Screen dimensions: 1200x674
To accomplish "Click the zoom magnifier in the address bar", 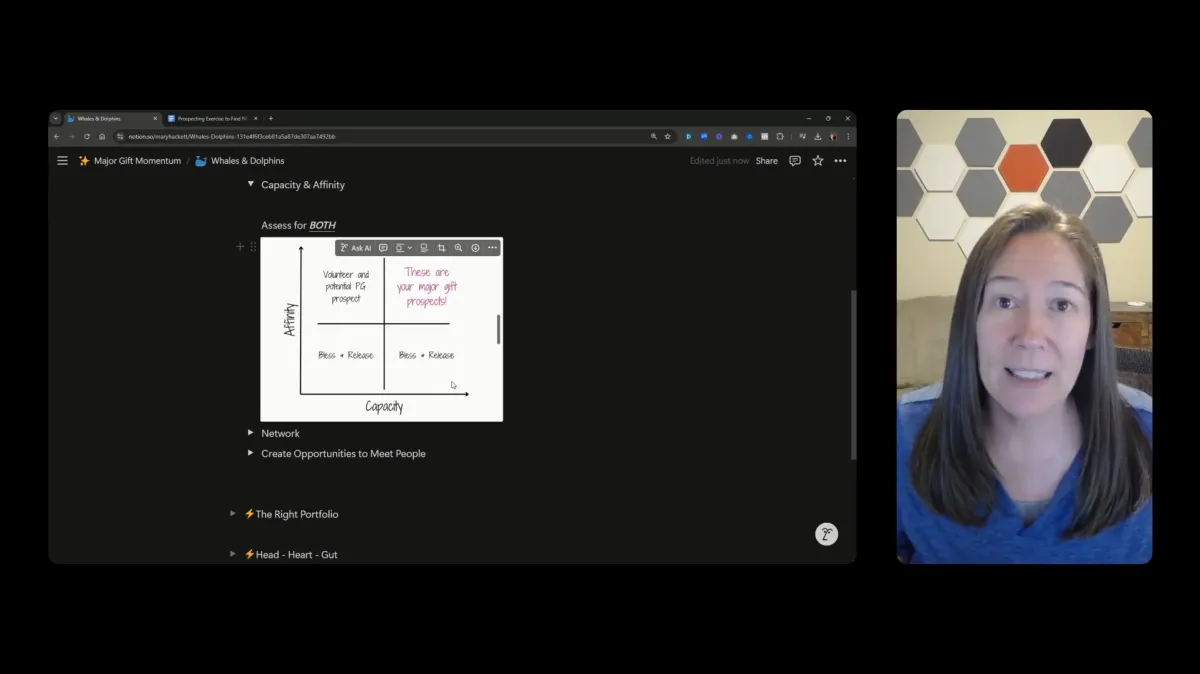I will (654, 136).
